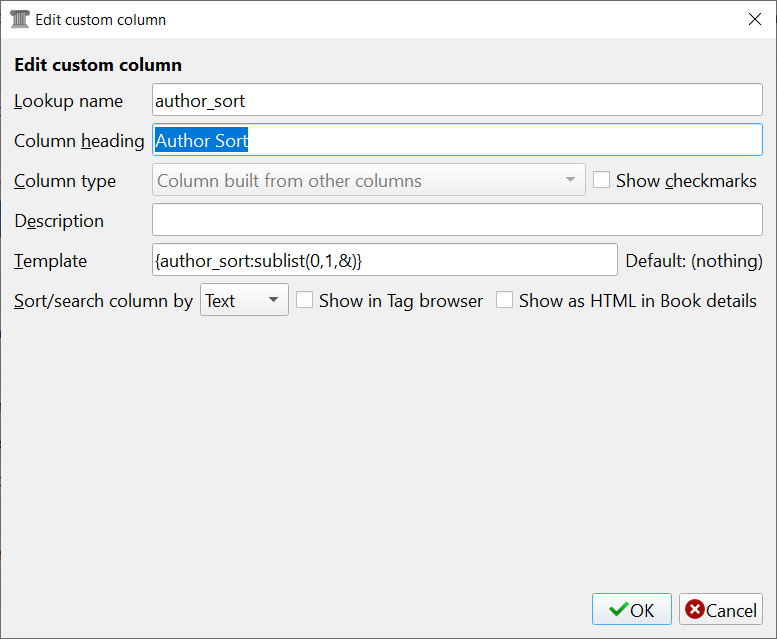Close the Edit custom column window
The image size is (777, 639).
point(754,19)
